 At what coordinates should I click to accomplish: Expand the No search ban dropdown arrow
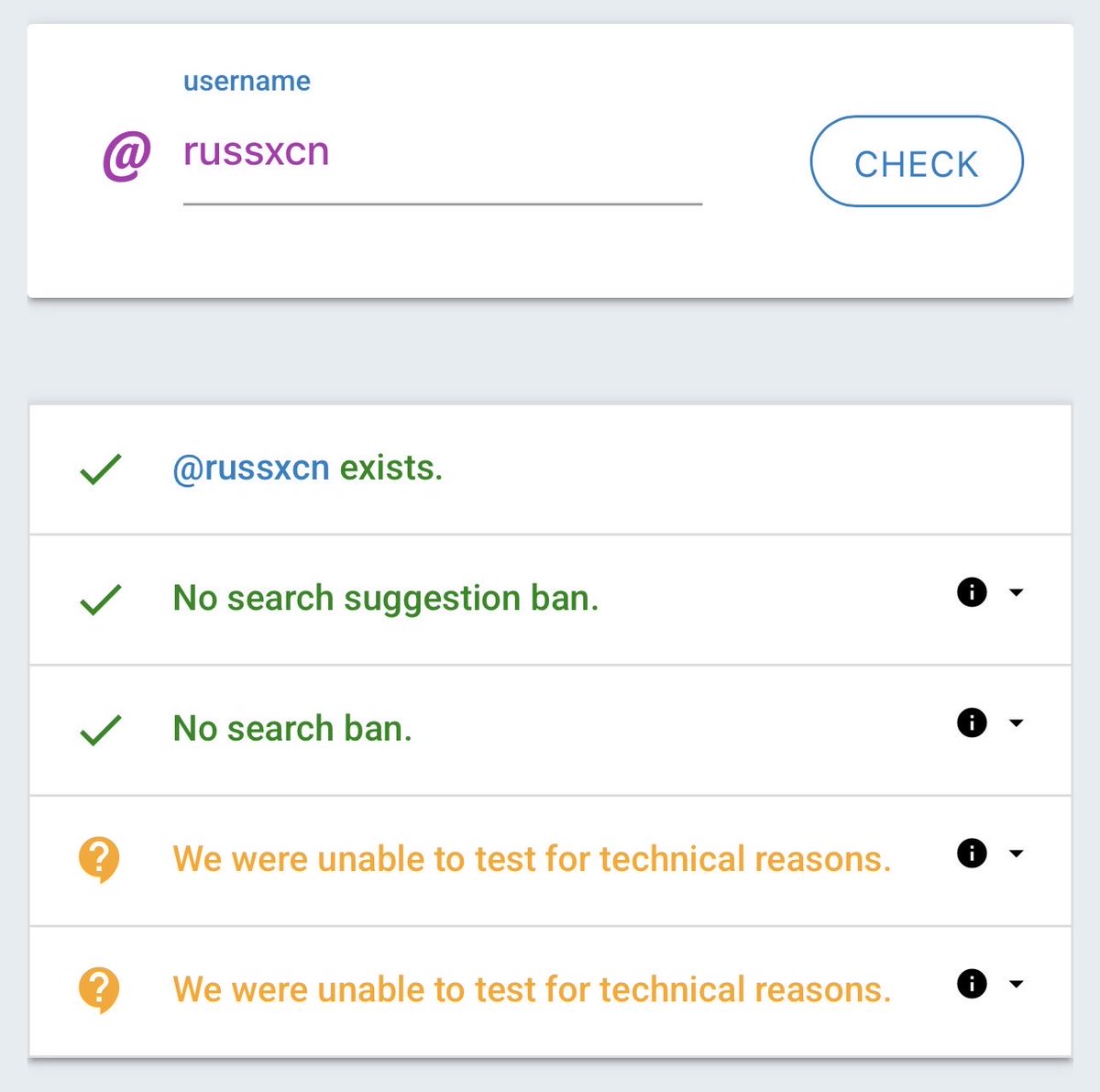pyautogui.click(x=1016, y=722)
